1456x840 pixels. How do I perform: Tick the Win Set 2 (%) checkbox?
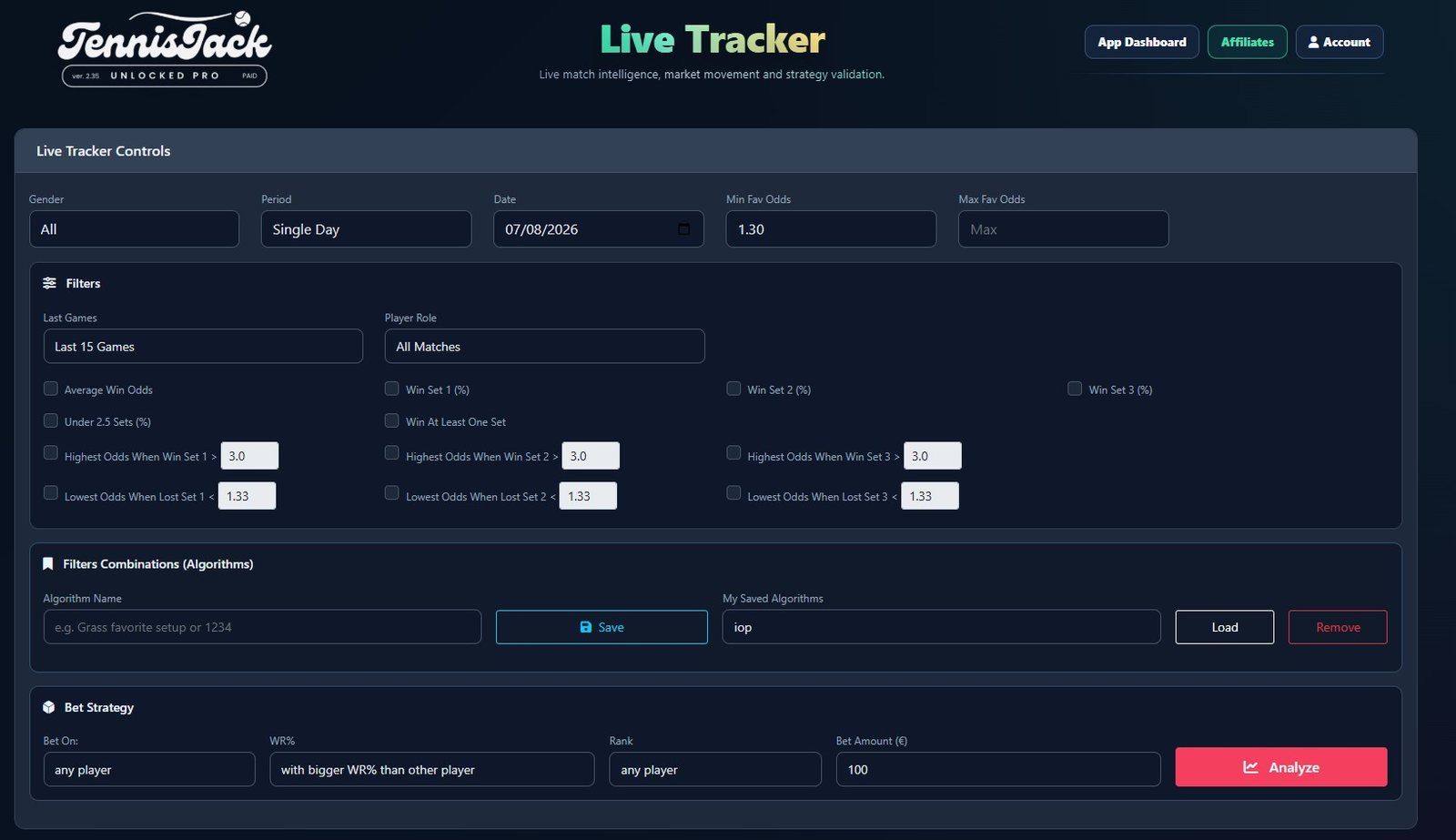[x=733, y=389]
